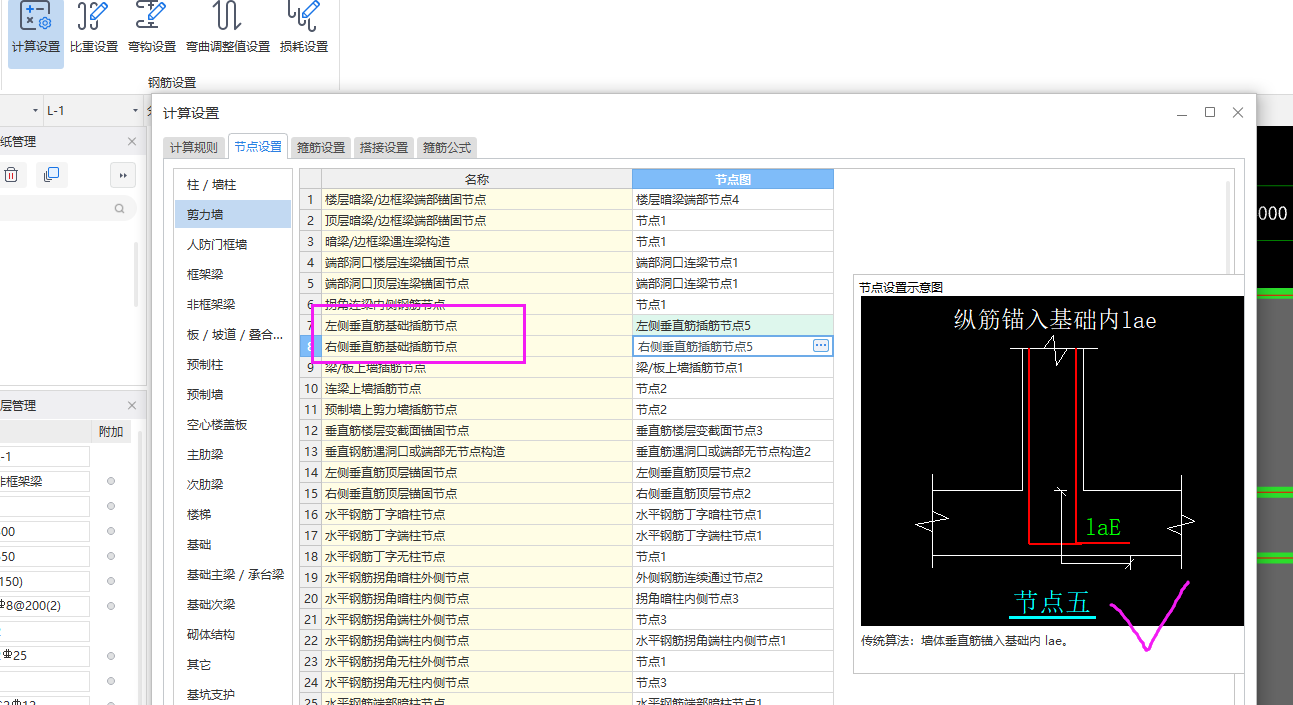Click the ellipsis button in row 8
This screenshot has height=705, width=1293.
(x=821, y=346)
